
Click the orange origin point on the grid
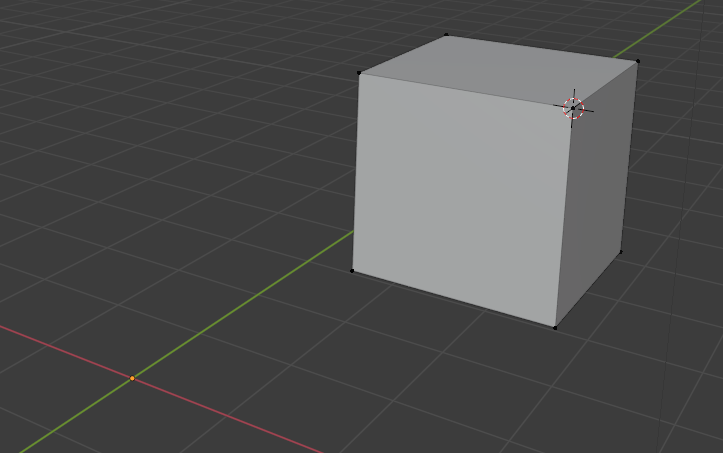(x=132, y=378)
